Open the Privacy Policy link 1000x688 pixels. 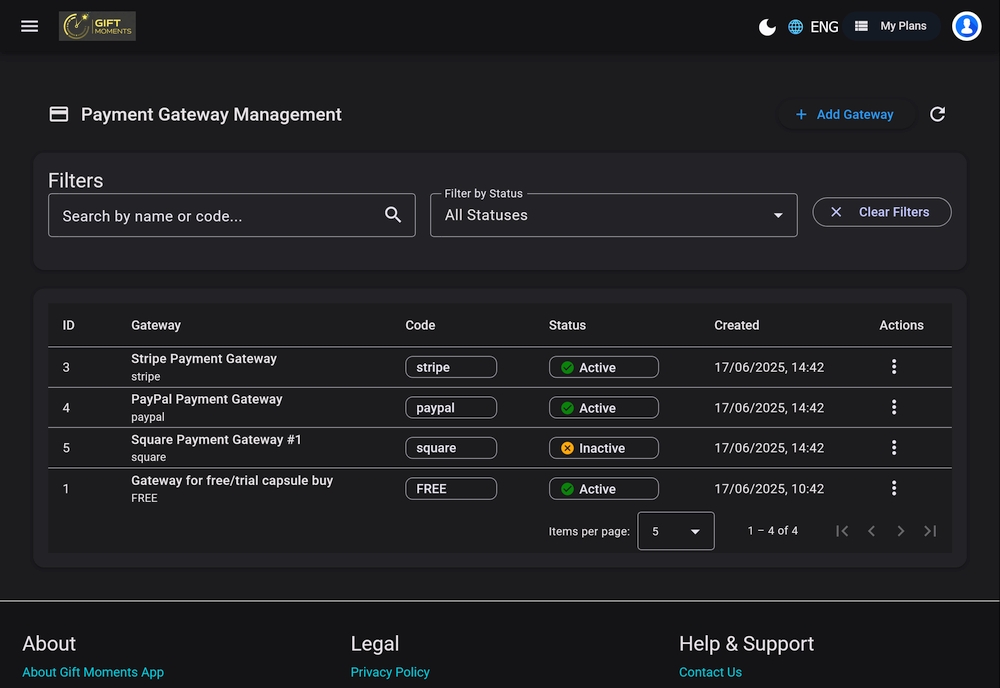pyautogui.click(x=390, y=672)
